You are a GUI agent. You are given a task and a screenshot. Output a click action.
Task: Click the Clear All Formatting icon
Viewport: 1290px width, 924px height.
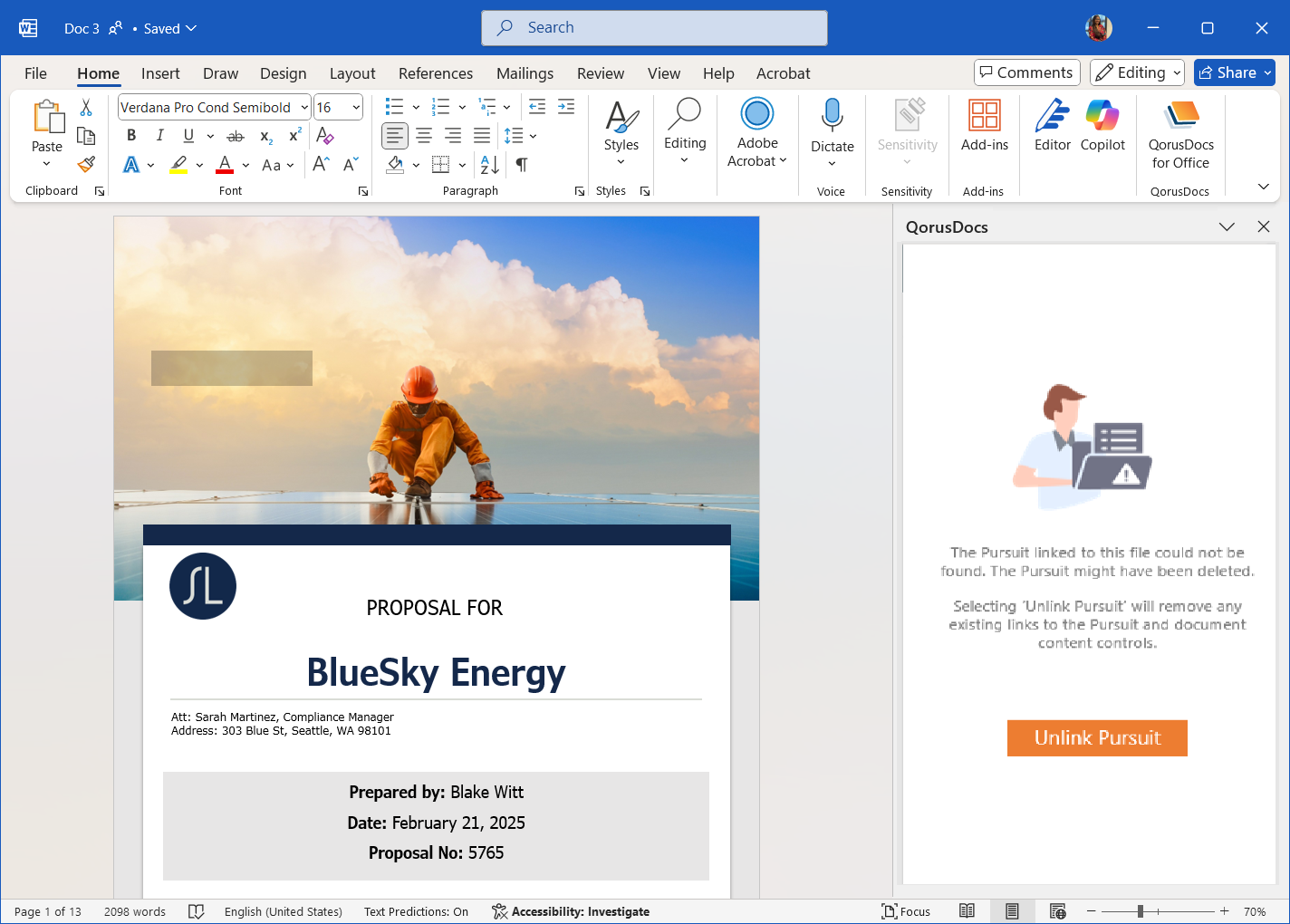(325, 136)
